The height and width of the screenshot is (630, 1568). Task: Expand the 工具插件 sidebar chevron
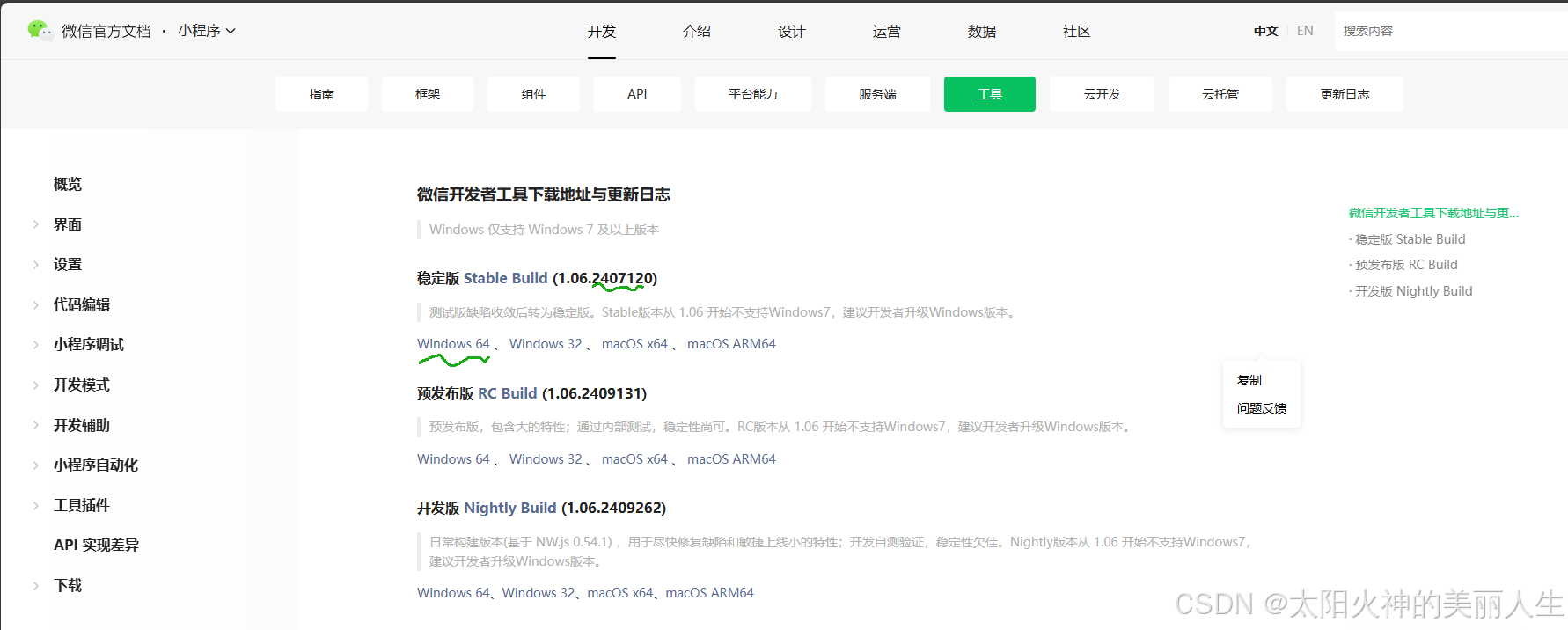point(36,505)
